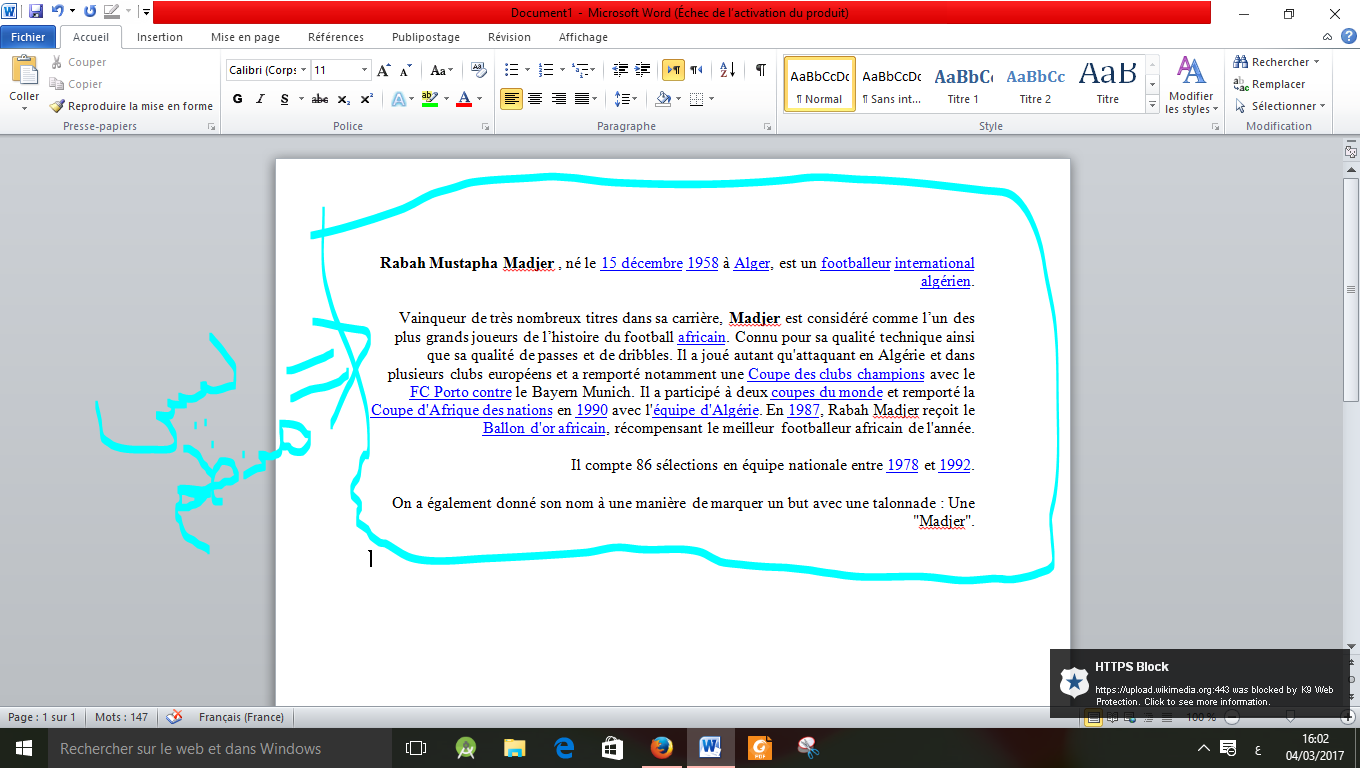Clear formatting with the eraser icon
The image size is (1360, 768).
(x=478, y=70)
